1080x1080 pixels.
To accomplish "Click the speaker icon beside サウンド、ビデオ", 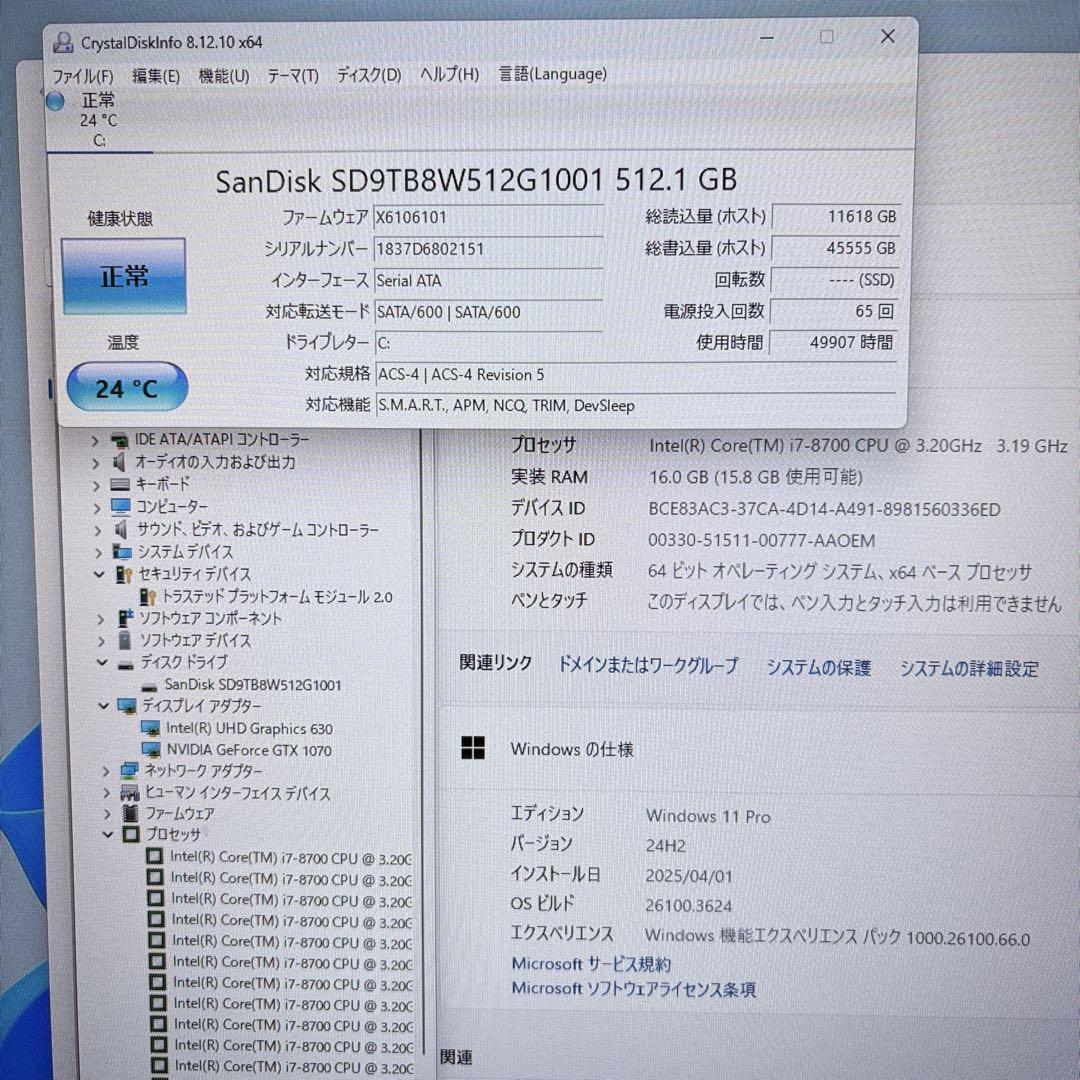I will pyautogui.click(x=121, y=530).
